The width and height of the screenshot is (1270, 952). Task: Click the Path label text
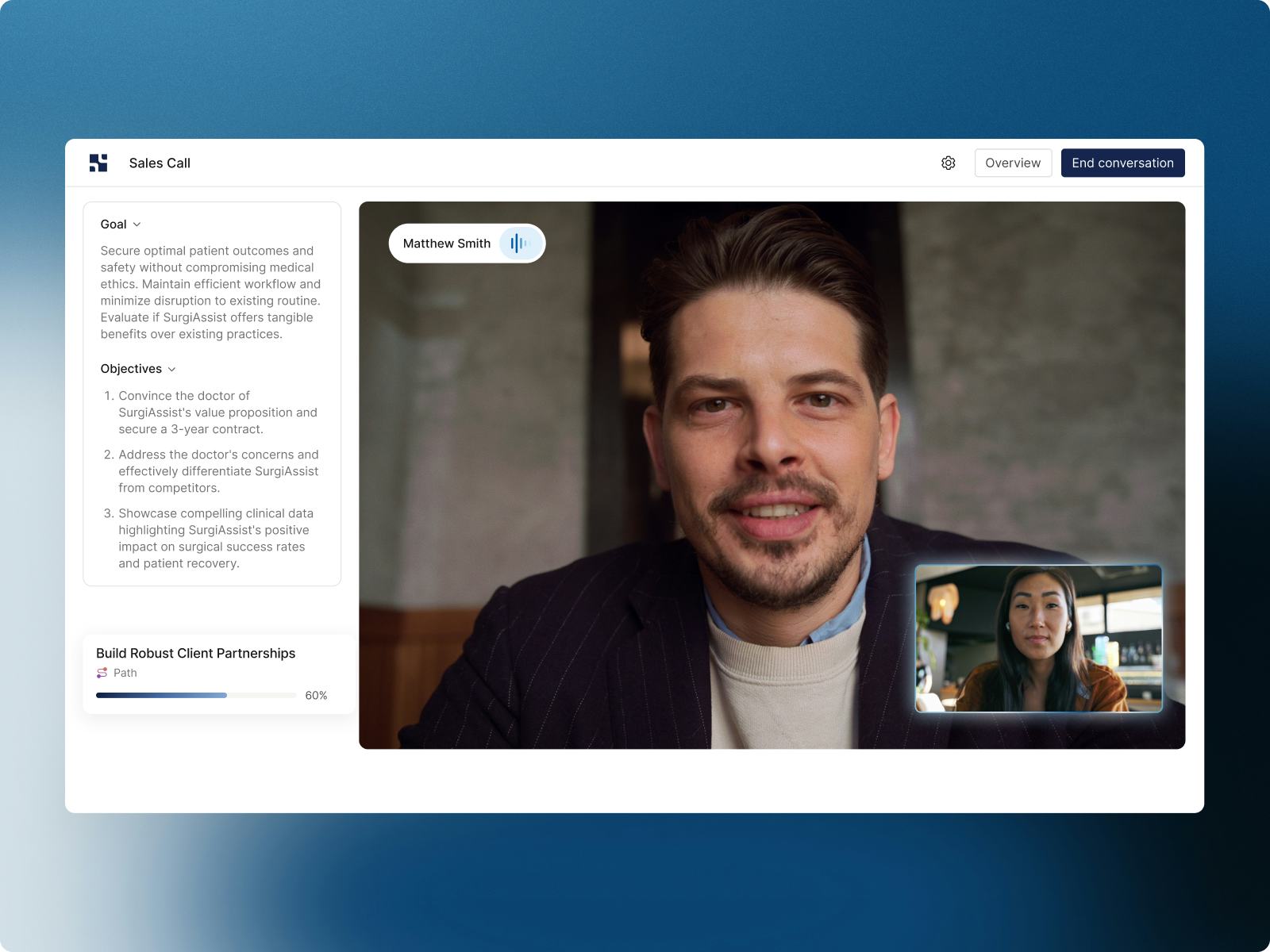coord(125,673)
